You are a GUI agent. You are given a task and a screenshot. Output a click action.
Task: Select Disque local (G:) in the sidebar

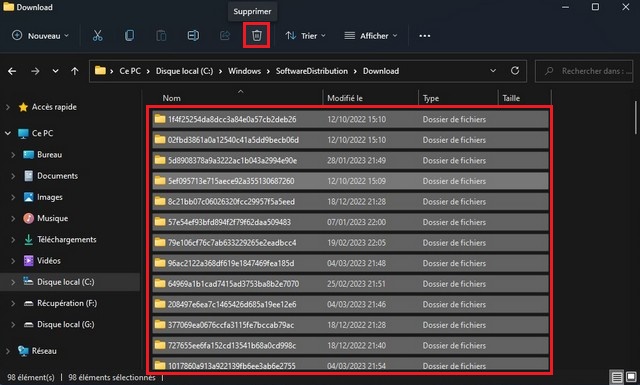click(65, 325)
